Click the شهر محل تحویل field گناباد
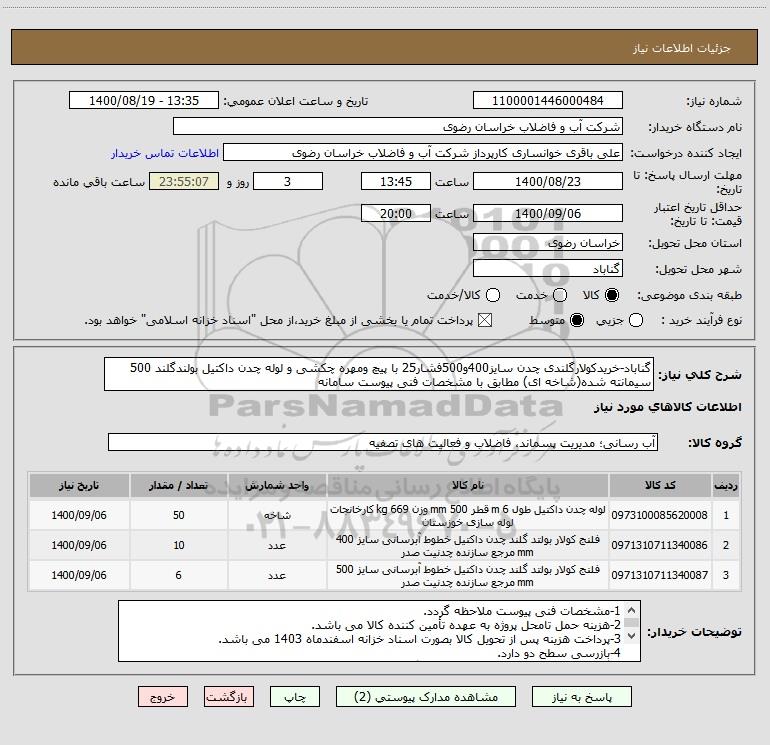Viewport: 770px width, 745px height. (548, 268)
